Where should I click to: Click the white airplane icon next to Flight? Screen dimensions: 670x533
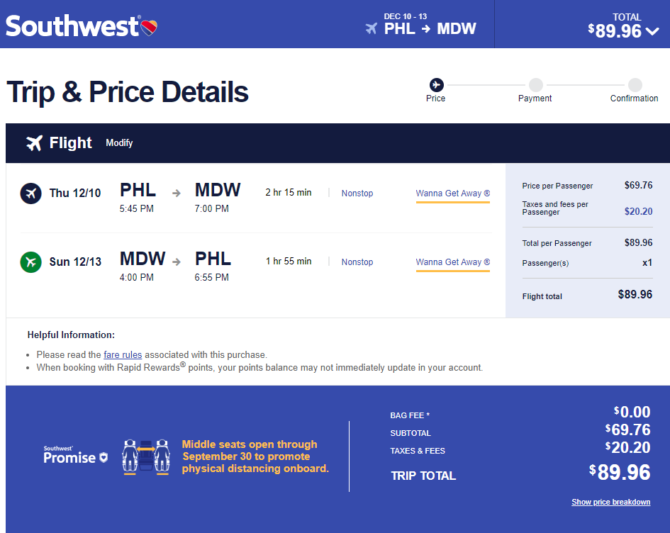click(x=34, y=143)
